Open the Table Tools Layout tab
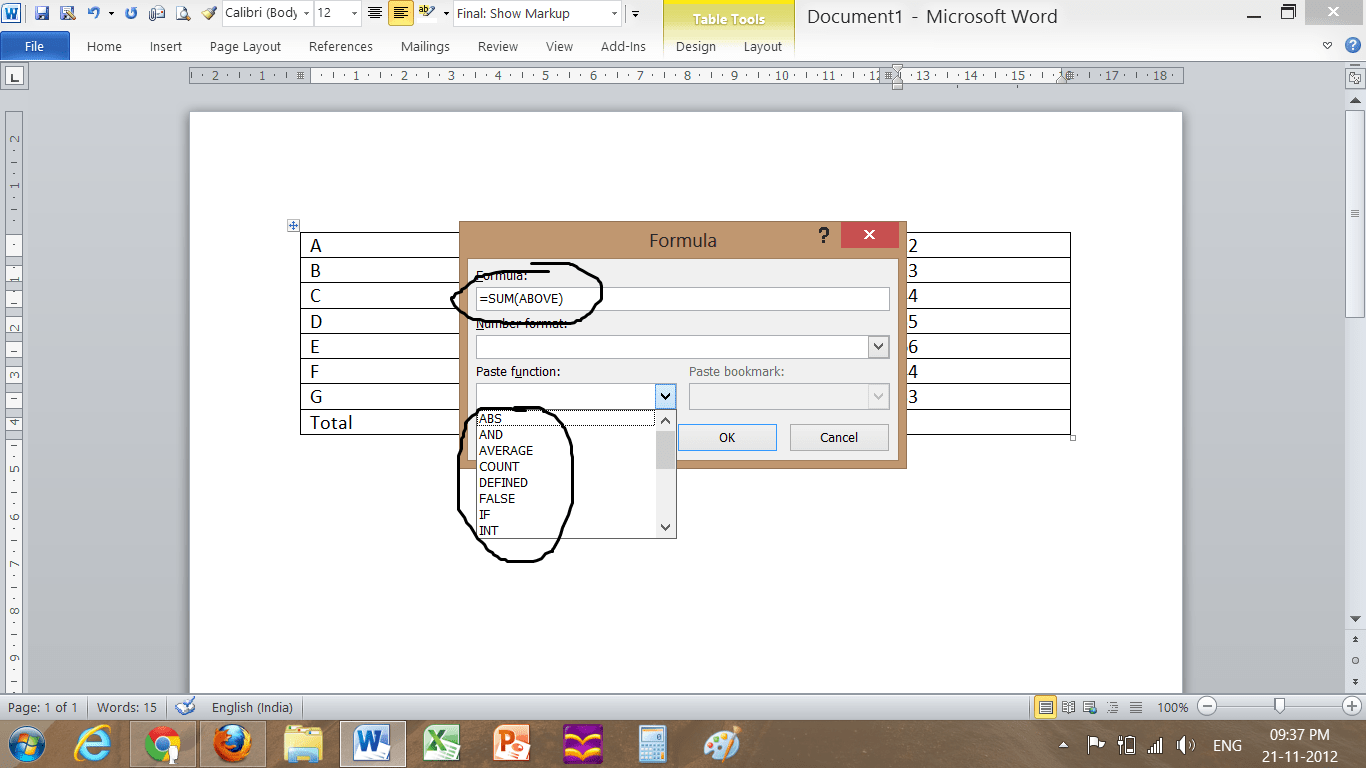 pyautogui.click(x=763, y=46)
